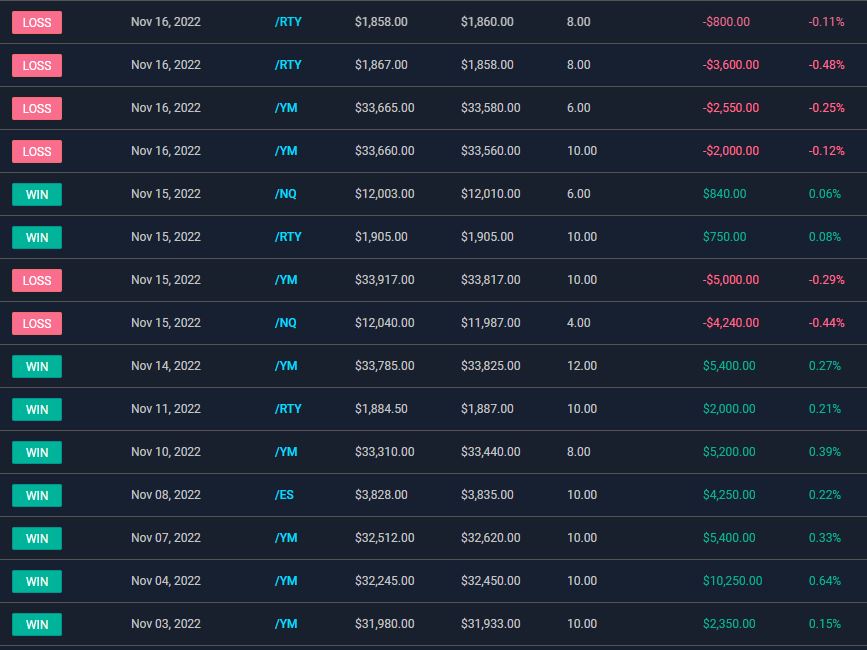867x650 pixels.
Task: Select the -$3,600.00 loss amount
Action: click(x=730, y=65)
